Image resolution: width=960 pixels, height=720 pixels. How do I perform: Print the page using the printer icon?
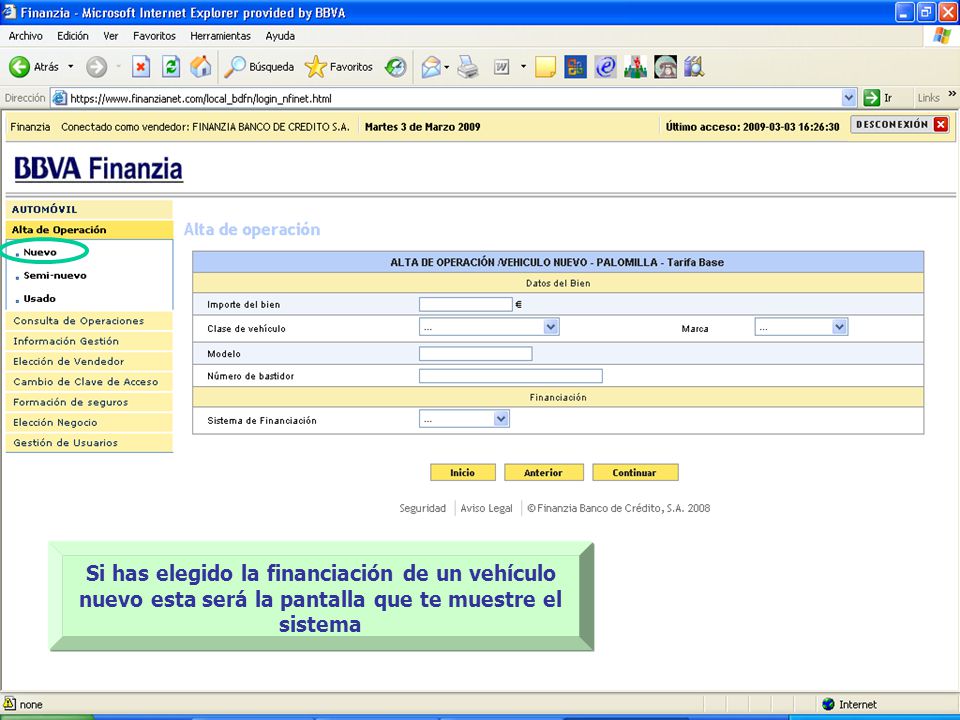point(468,67)
